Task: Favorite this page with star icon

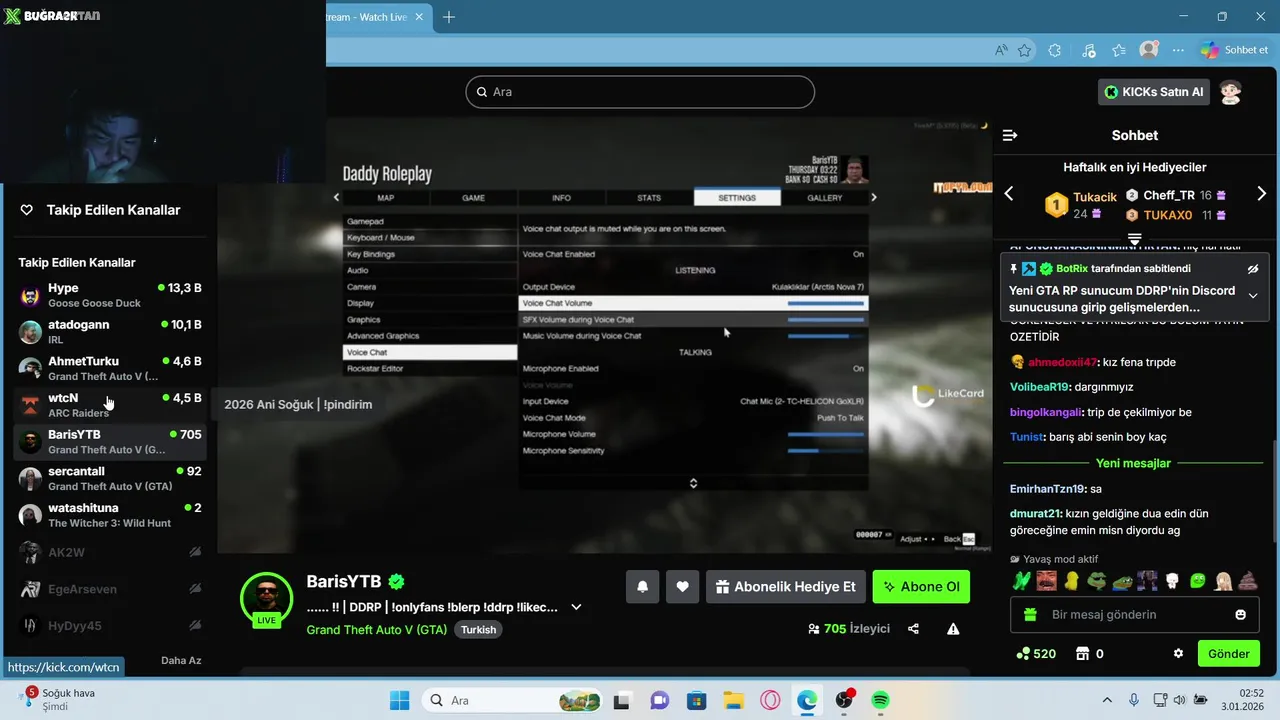Action: (1025, 50)
